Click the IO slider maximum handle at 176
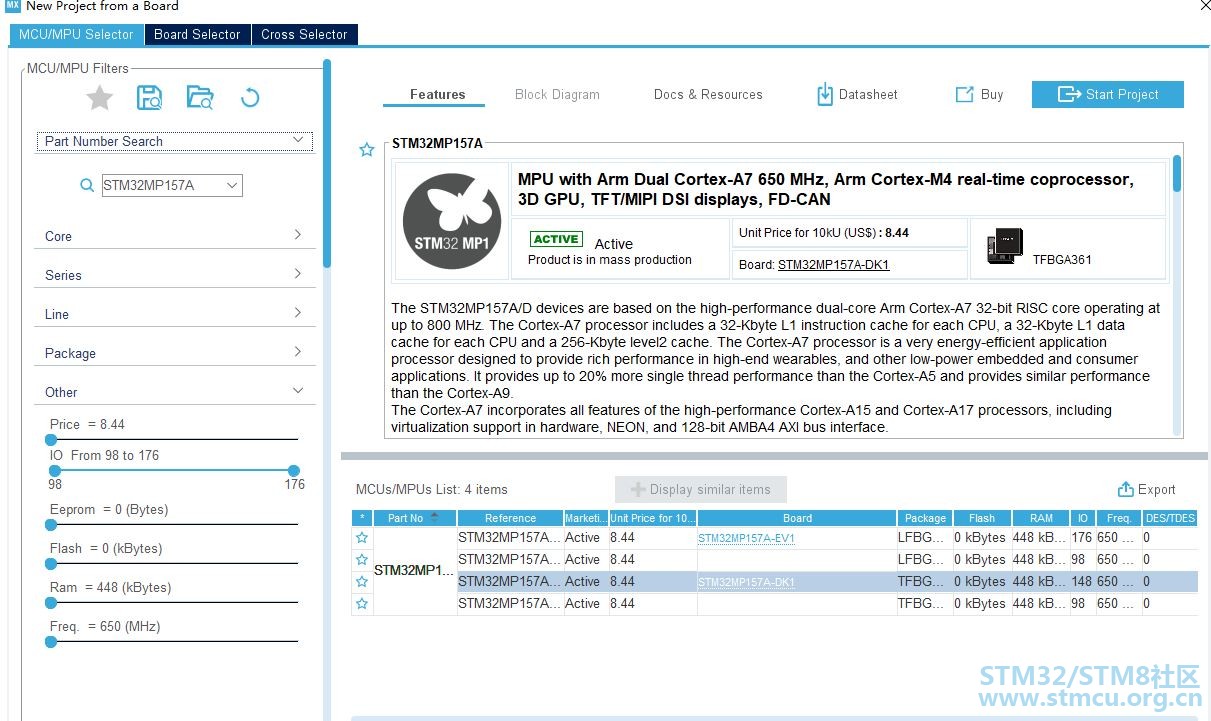This screenshot has height=721, width=1211. 293,470
